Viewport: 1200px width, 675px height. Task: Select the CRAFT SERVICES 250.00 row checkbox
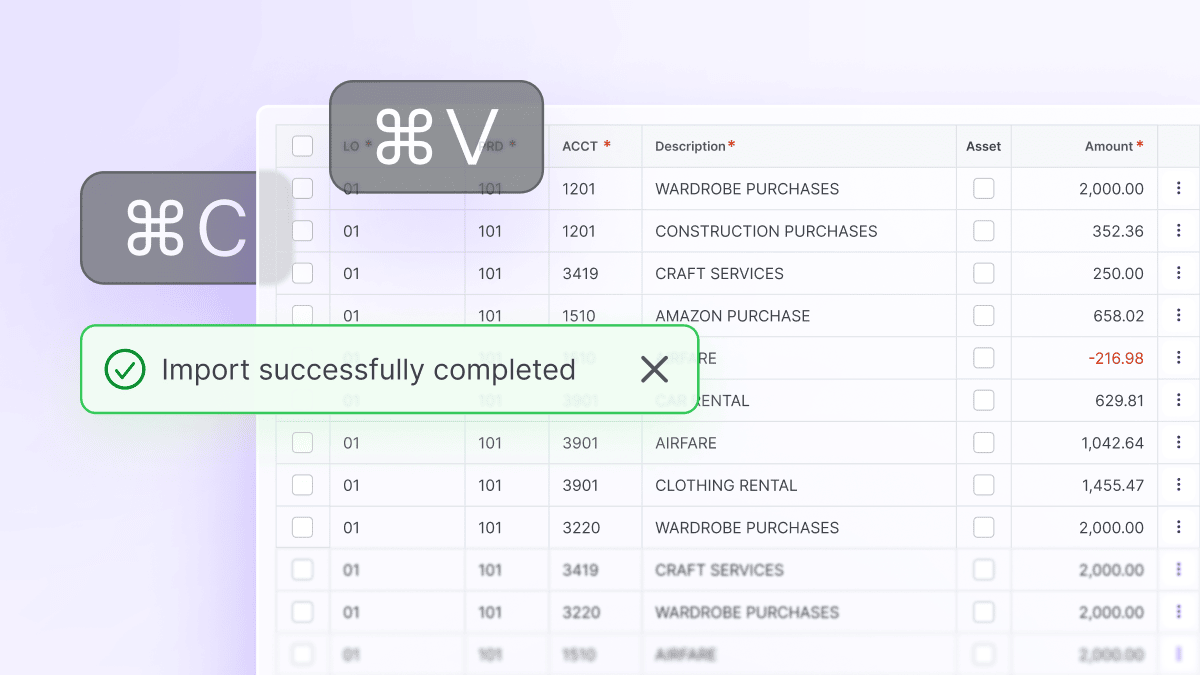click(x=302, y=273)
